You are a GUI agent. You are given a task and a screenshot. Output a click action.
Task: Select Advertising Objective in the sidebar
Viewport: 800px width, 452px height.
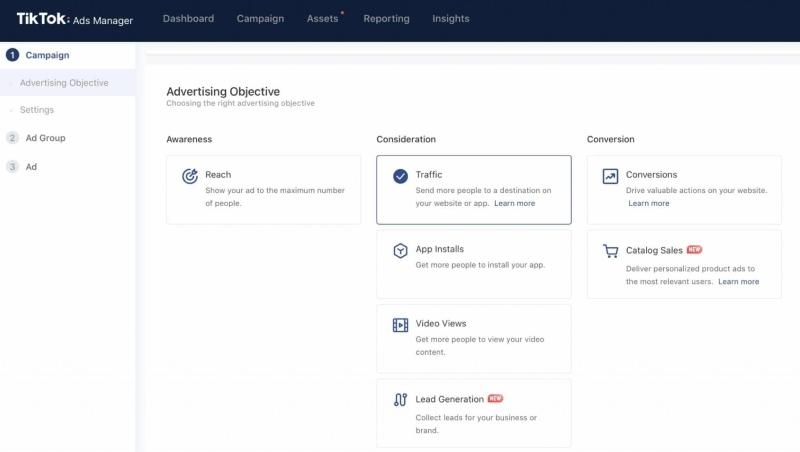pyautogui.click(x=64, y=83)
